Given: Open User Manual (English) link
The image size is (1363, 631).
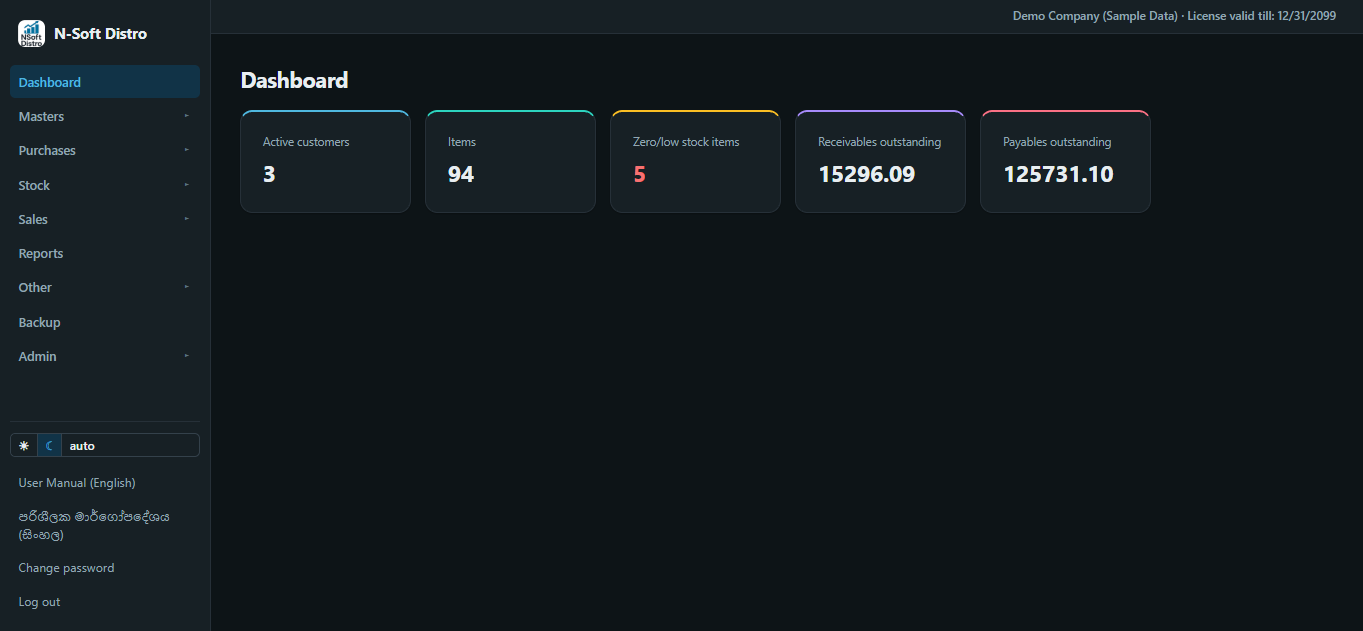Looking at the screenshot, I should point(77,483).
